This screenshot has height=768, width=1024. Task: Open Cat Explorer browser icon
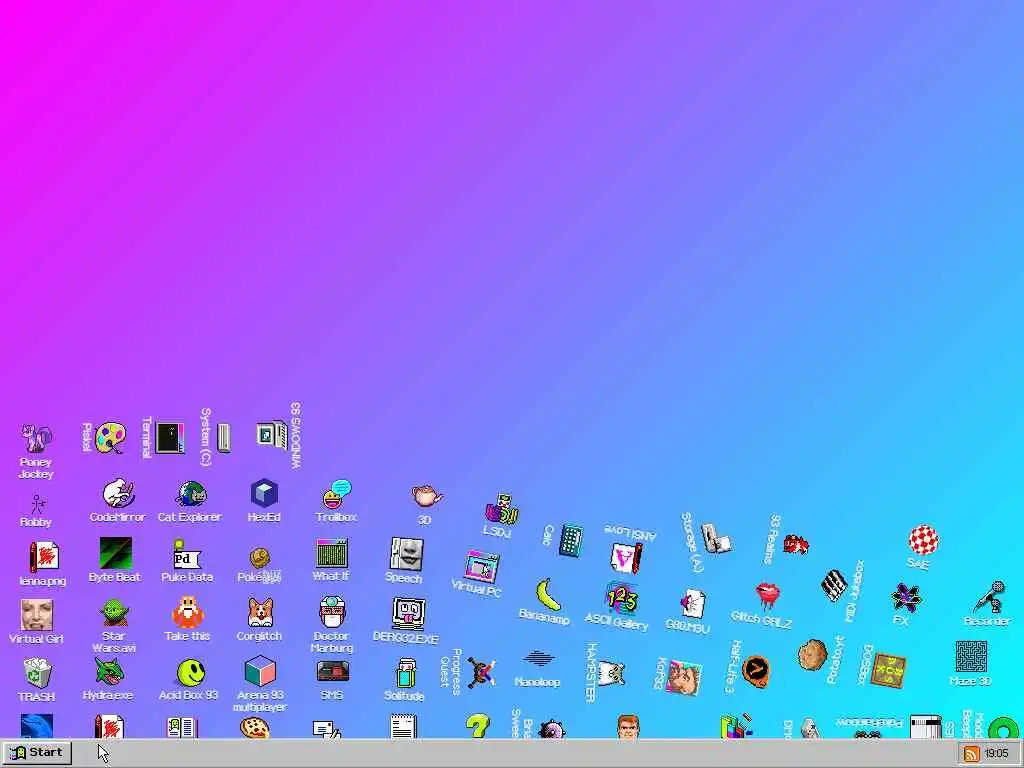191,494
